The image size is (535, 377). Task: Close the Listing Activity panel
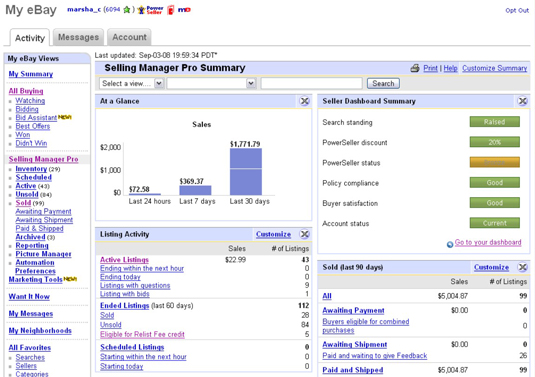point(304,234)
